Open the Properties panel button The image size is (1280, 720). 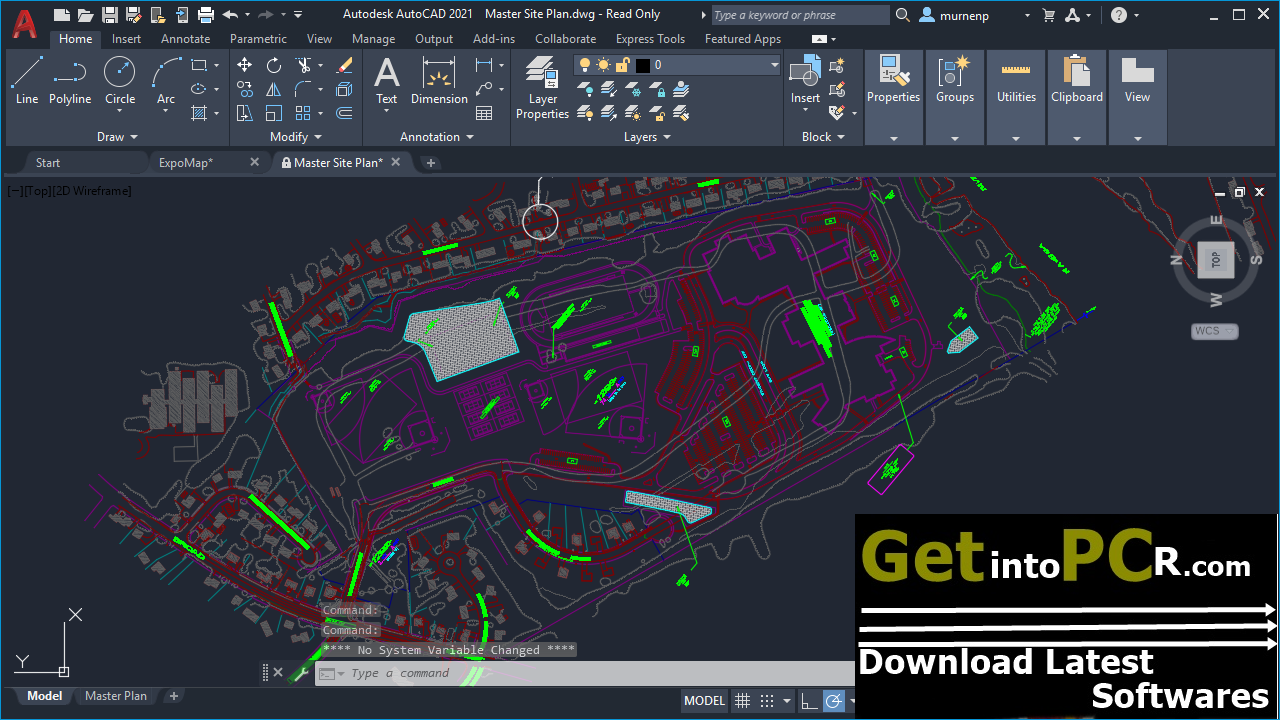click(893, 97)
